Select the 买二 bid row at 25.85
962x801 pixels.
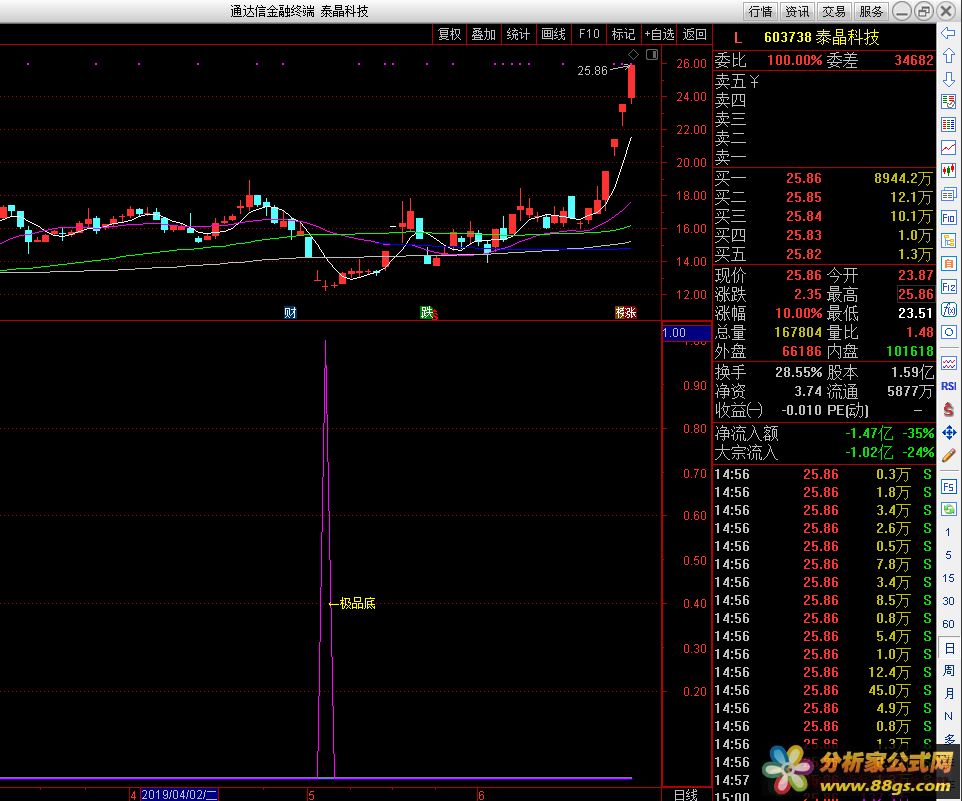pos(824,197)
